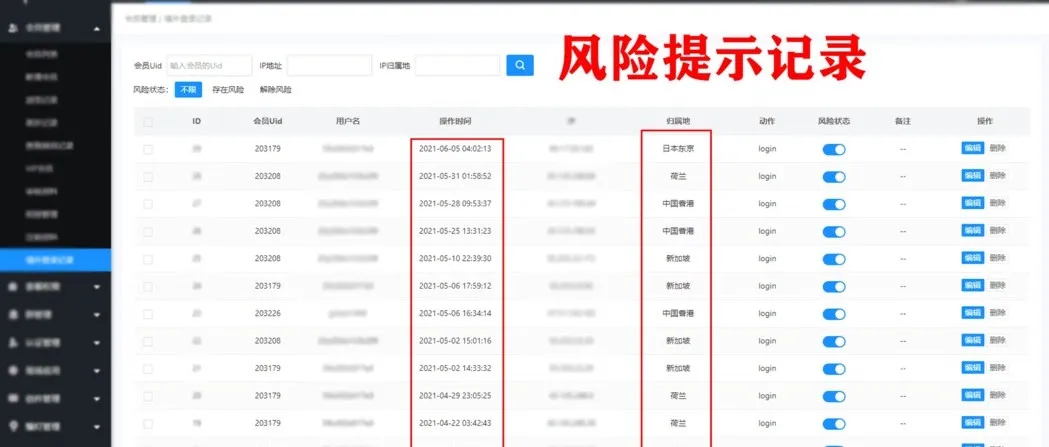The width and height of the screenshot is (1049, 447).
Task: Toggle risk switch for 2021-05-06 17:59:12 row
Action: (834, 286)
